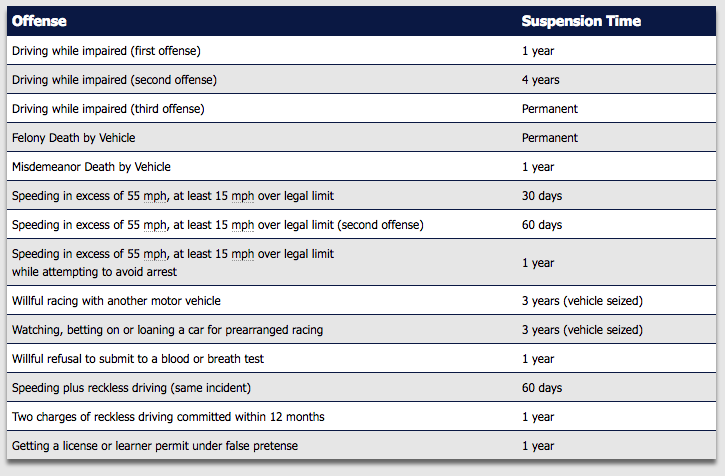The image size is (725, 476).
Task: Click the Offense column header
Action: [x=39, y=21]
